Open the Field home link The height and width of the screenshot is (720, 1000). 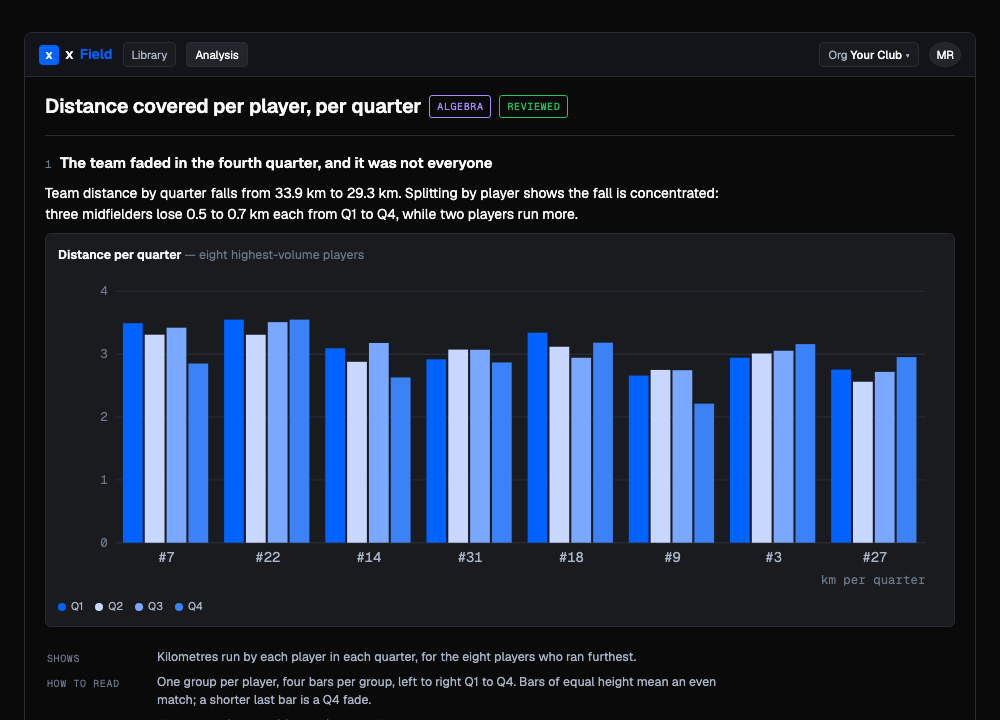coord(96,55)
